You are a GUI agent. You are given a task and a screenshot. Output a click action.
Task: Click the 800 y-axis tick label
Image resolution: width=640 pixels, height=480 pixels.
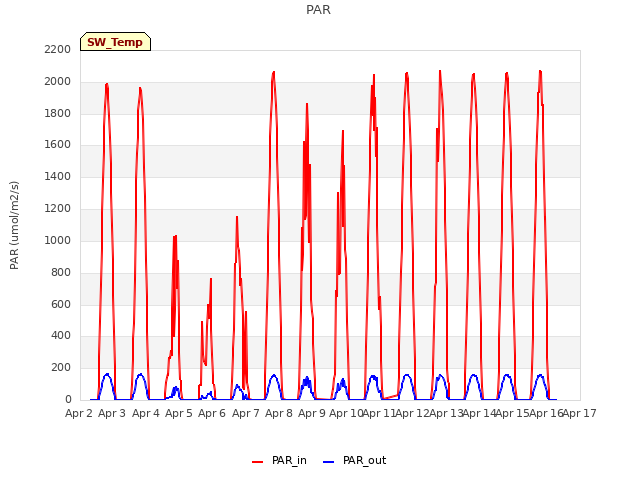click(x=61, y=272)
